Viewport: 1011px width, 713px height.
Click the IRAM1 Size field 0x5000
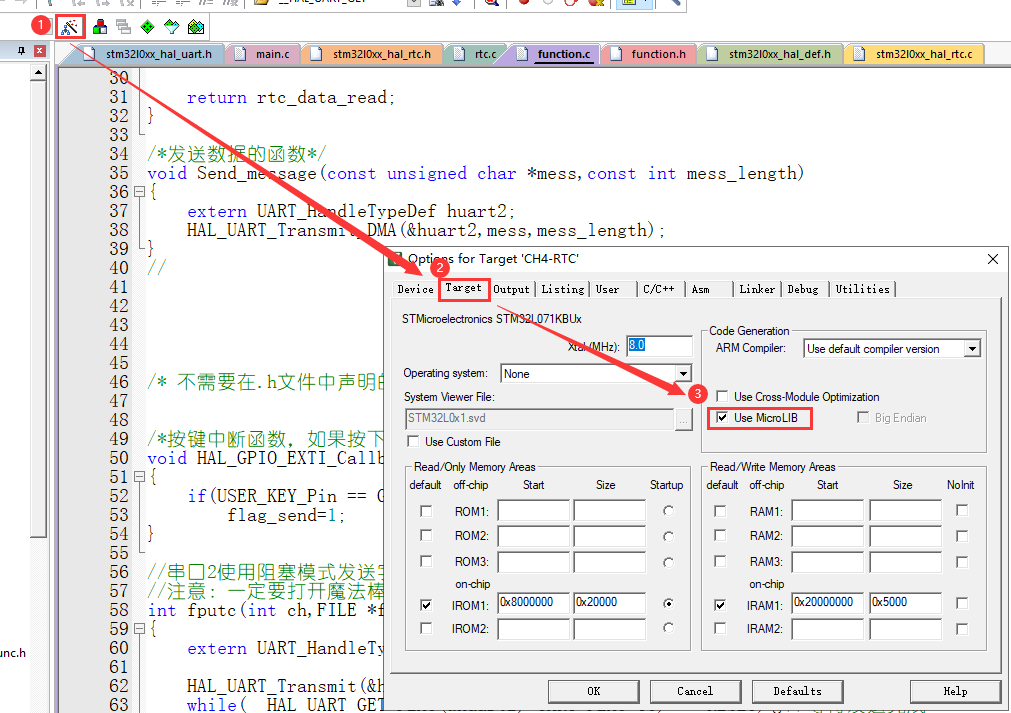point(905,602)
